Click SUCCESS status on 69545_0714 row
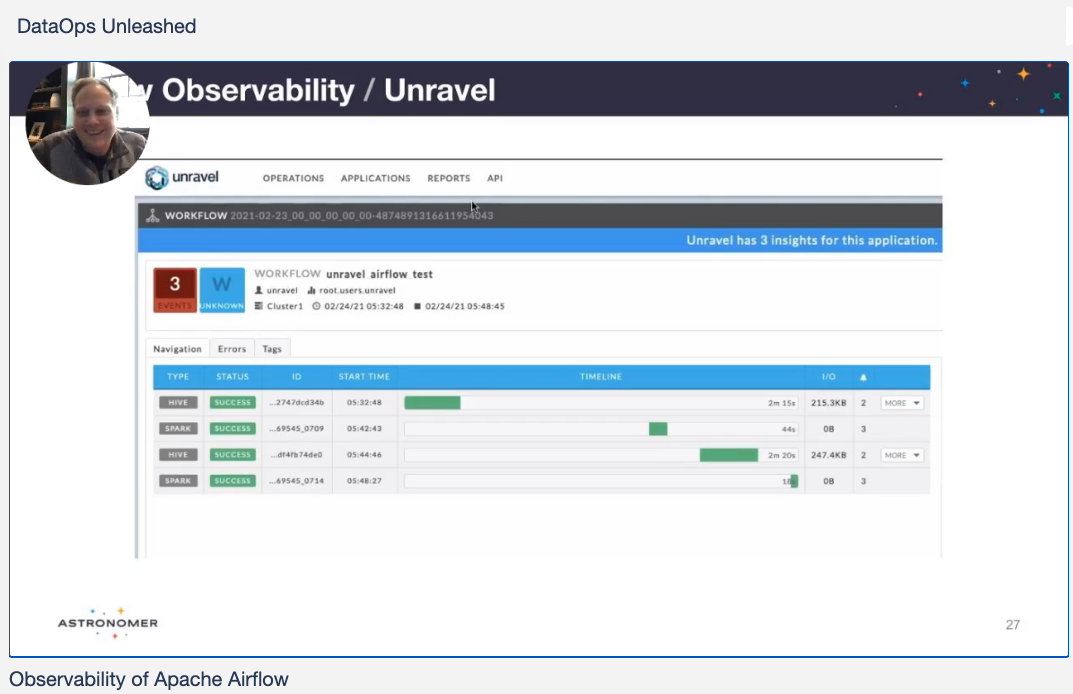Image resolution: width=1073 pixels, height=694 pixels. tap(233, 480)
